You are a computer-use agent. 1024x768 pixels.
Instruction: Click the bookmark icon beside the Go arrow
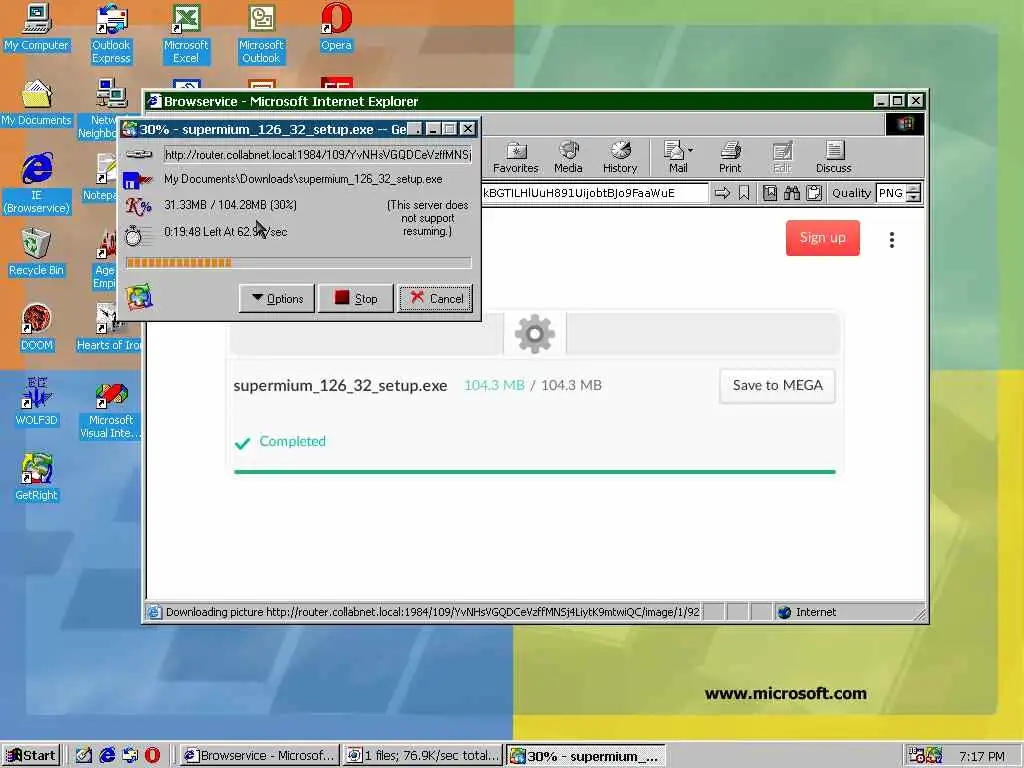point(744,193)
